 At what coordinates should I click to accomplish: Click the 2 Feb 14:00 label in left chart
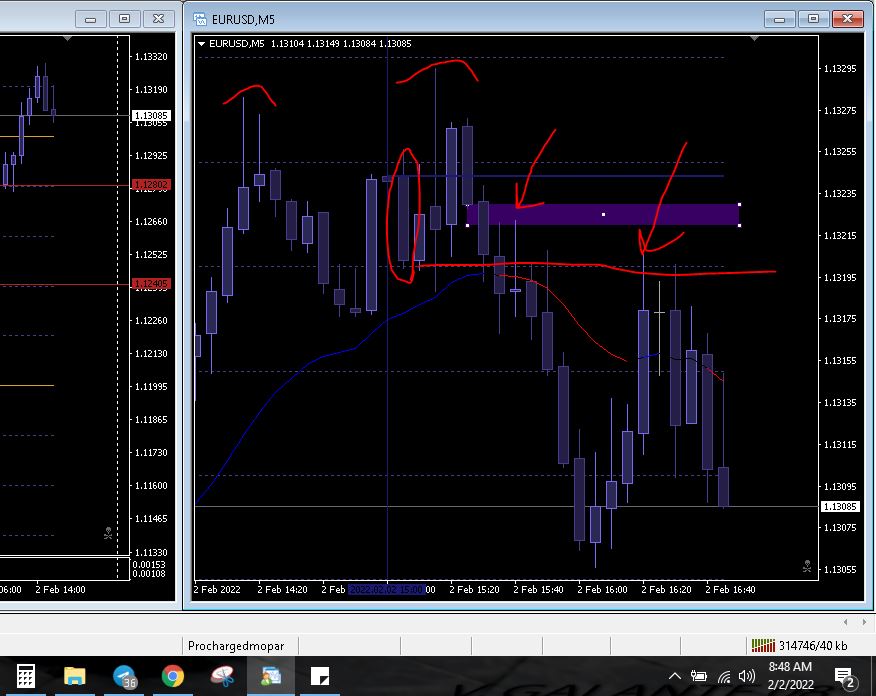pyautogui.click(x=60, y=589)
